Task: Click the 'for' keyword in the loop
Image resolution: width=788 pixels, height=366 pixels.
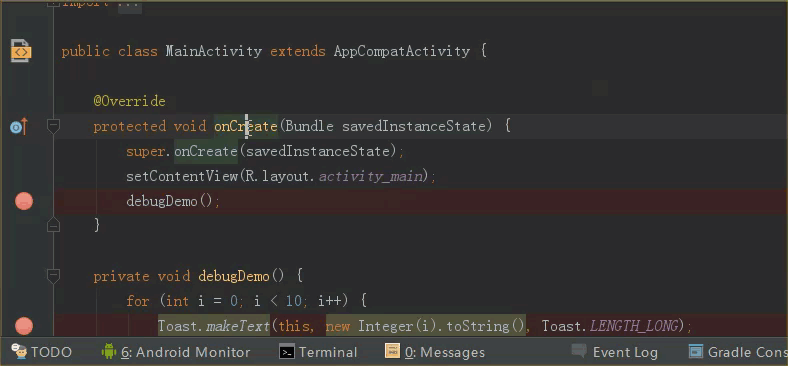Action: click(138, 301)
